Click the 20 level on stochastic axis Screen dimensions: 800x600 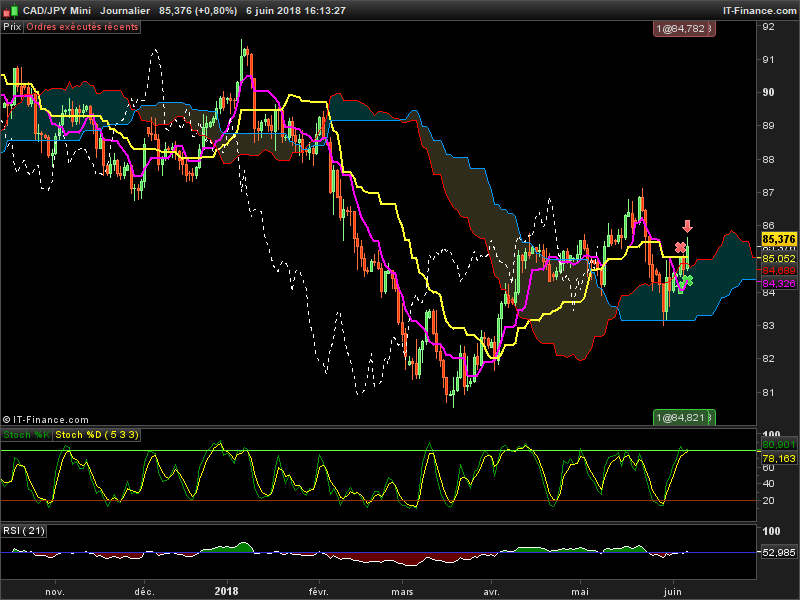(x=768, y=501)
